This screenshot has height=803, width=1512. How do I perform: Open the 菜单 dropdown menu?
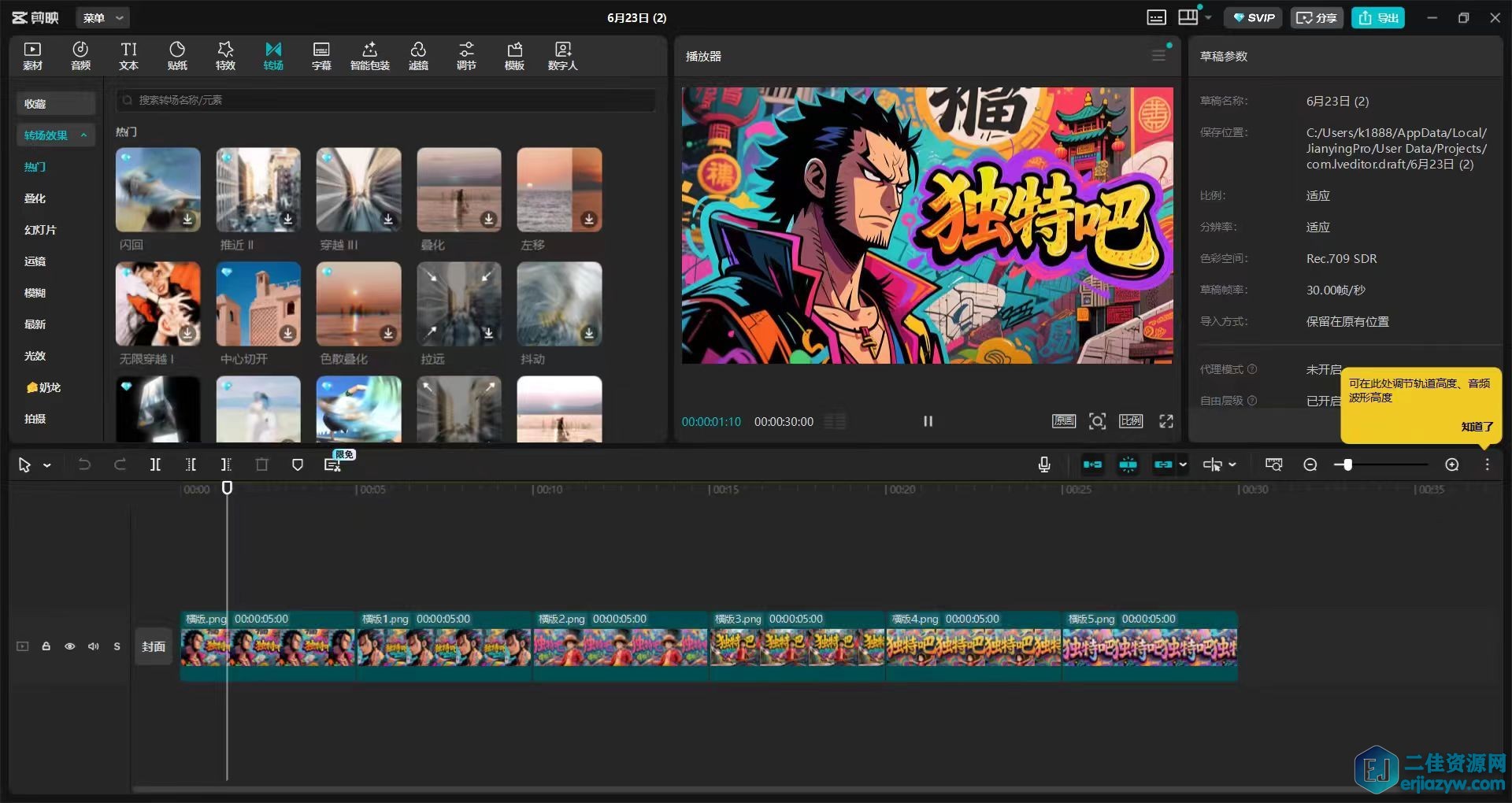click(102, 17)
